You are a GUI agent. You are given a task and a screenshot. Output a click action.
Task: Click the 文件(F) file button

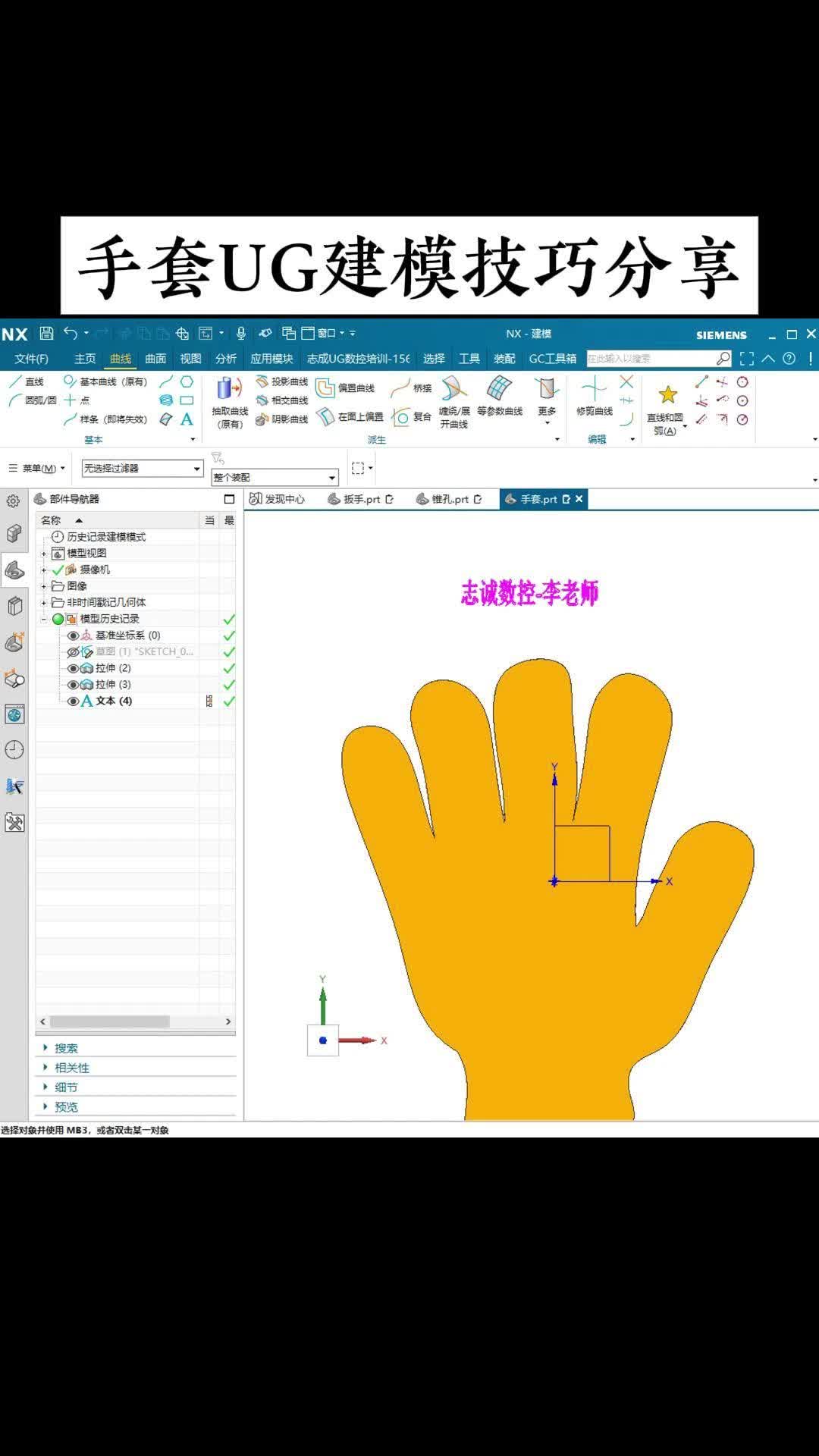pos(31,359)
